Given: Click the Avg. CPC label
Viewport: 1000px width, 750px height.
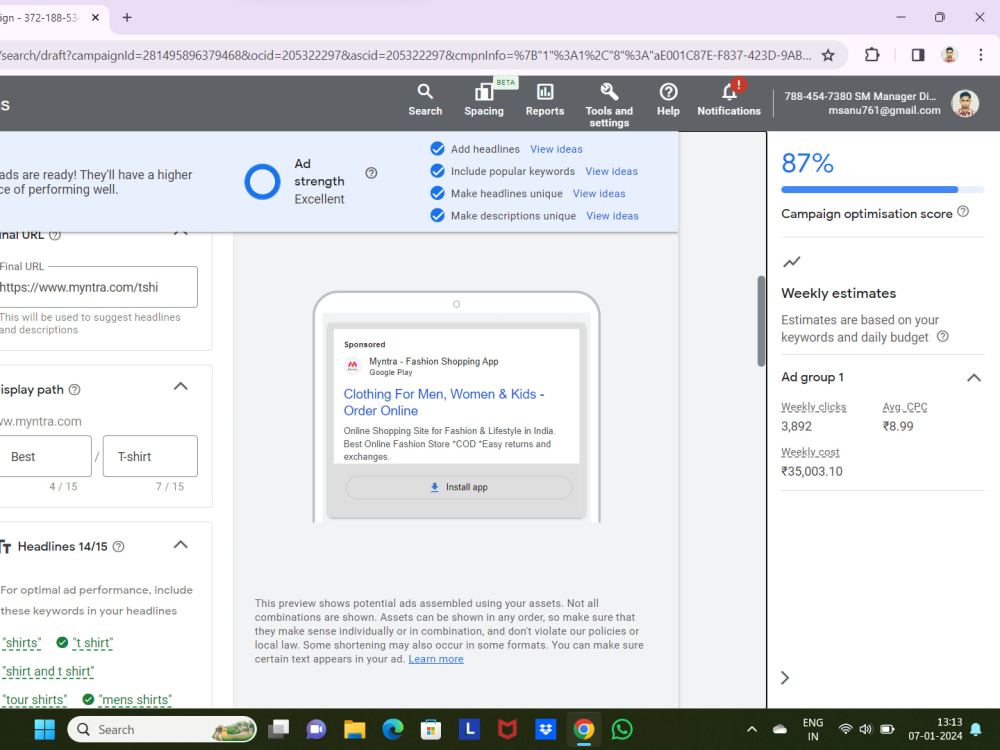Looking at the screenshot, I should [x=904, y=407].
